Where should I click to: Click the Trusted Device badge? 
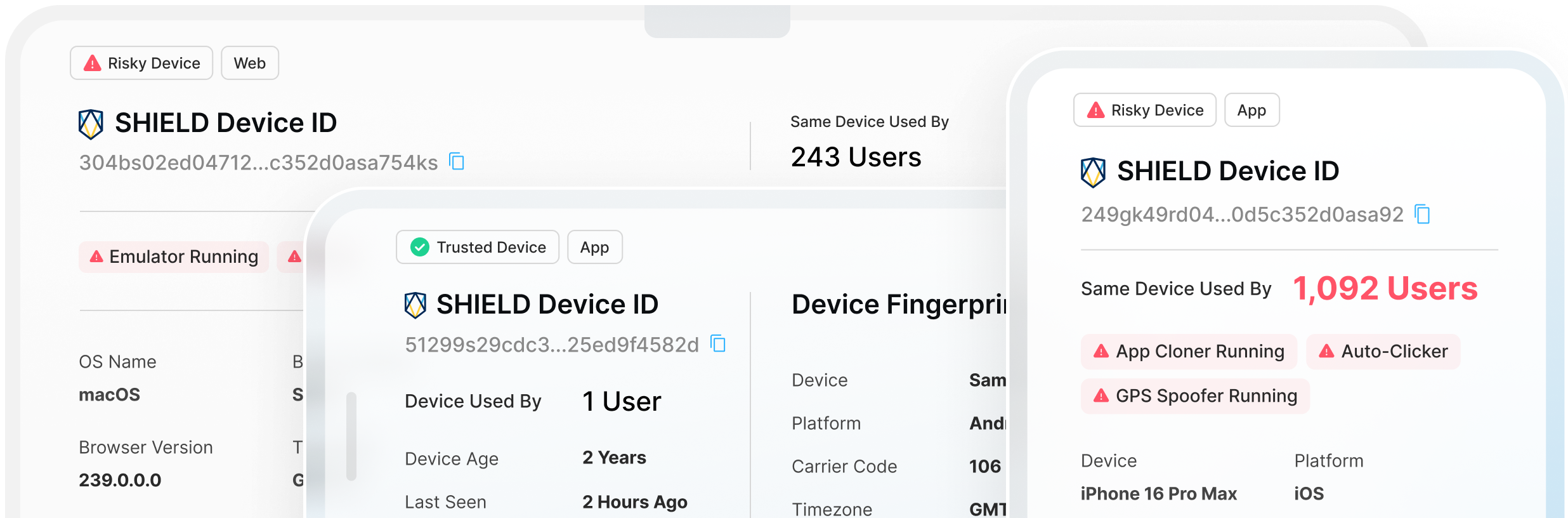[478, 247]
